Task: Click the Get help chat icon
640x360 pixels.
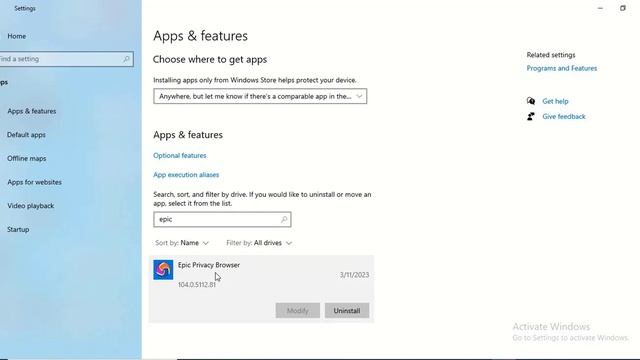Action: point(531,101)
